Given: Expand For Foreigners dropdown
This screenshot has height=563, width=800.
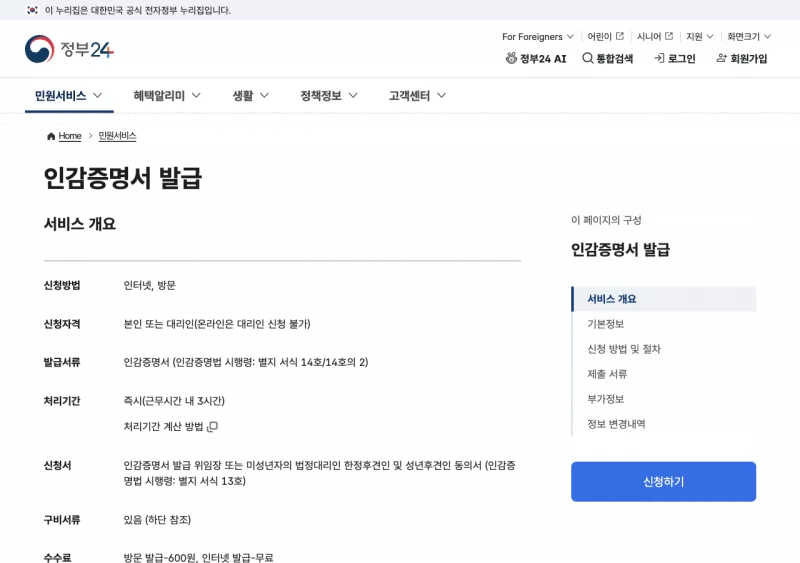Looking at the screenshot, I should pos(538,36).
